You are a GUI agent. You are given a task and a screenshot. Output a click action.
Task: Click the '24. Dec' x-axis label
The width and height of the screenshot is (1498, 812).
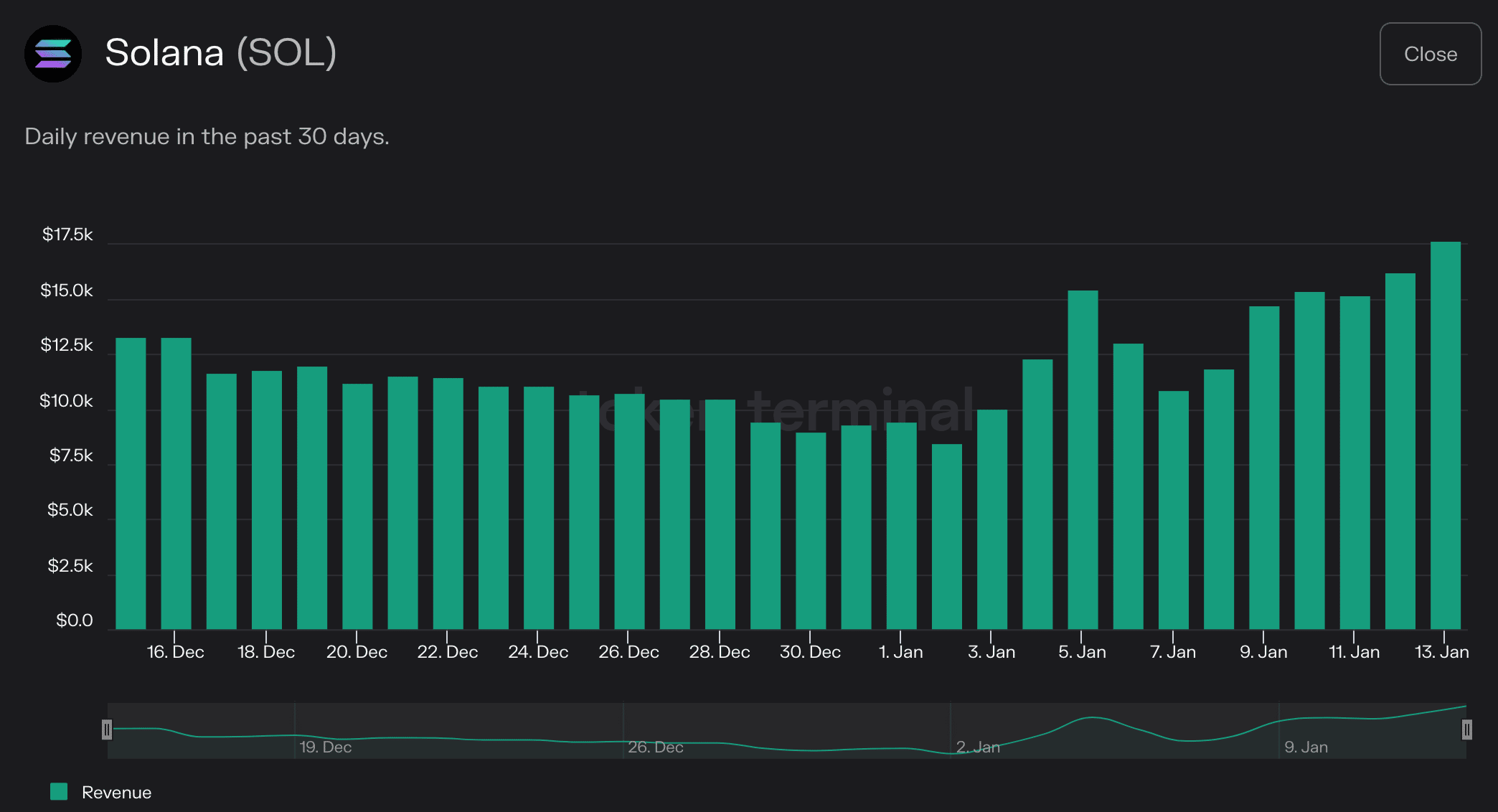538,652
